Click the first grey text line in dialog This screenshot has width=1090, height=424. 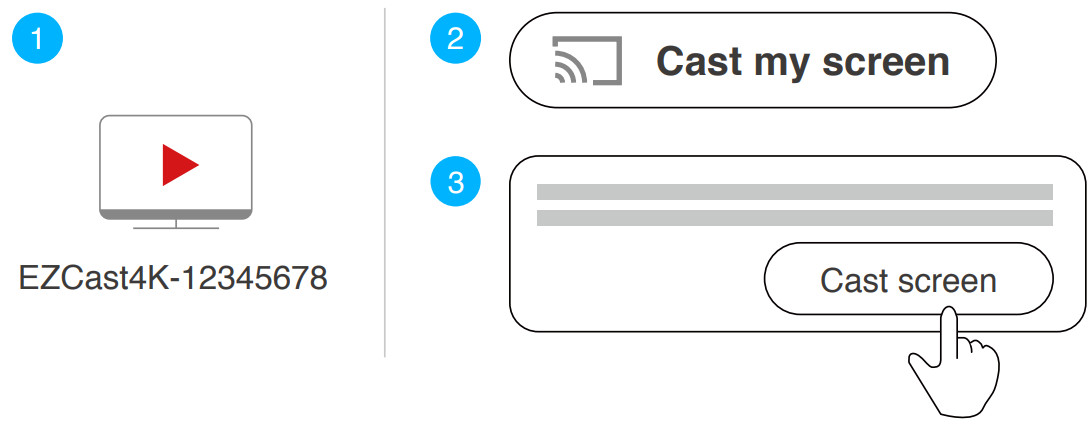coord(795,192)
